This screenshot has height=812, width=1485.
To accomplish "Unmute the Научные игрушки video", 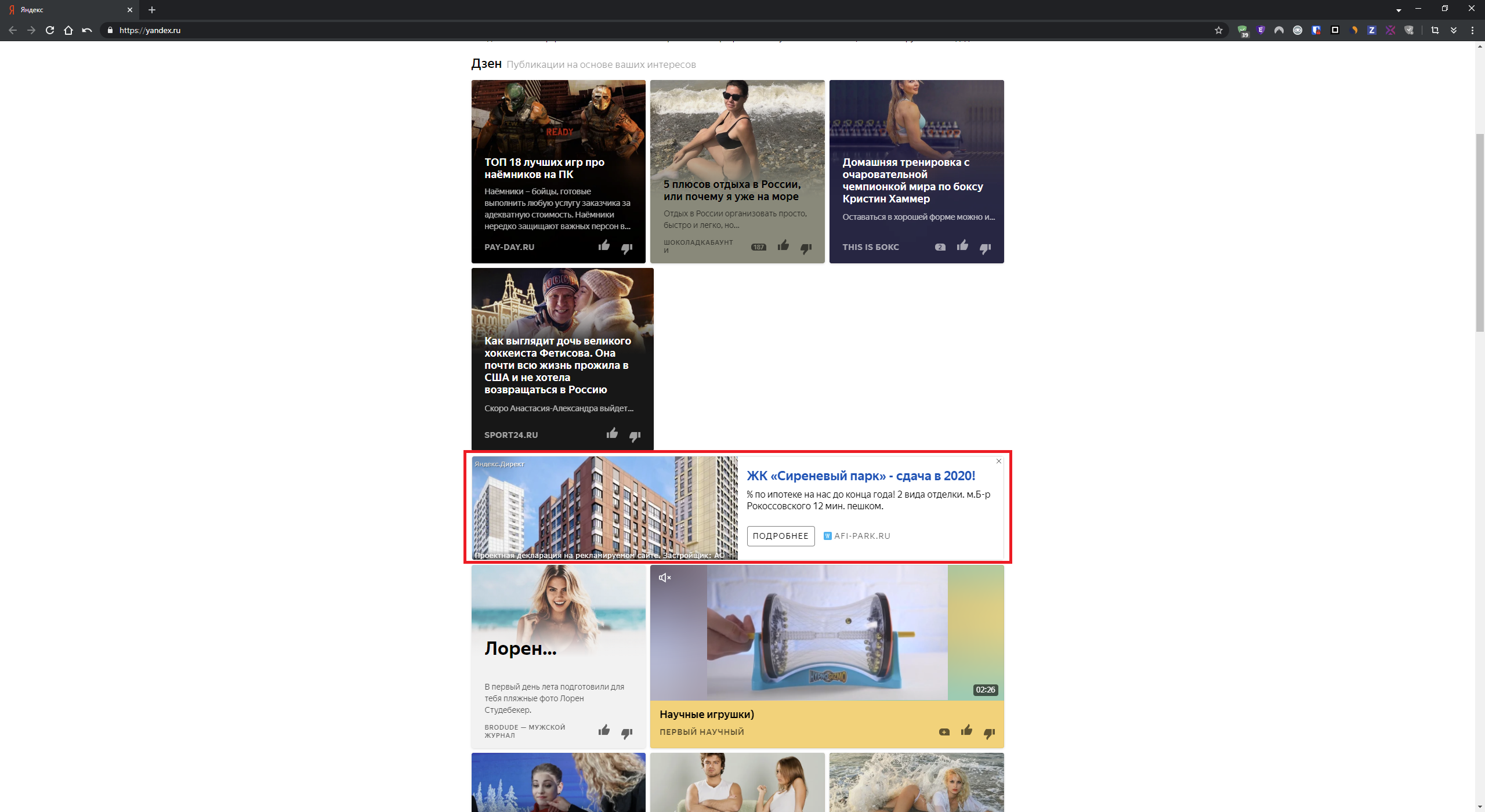I will pos(665,577).
